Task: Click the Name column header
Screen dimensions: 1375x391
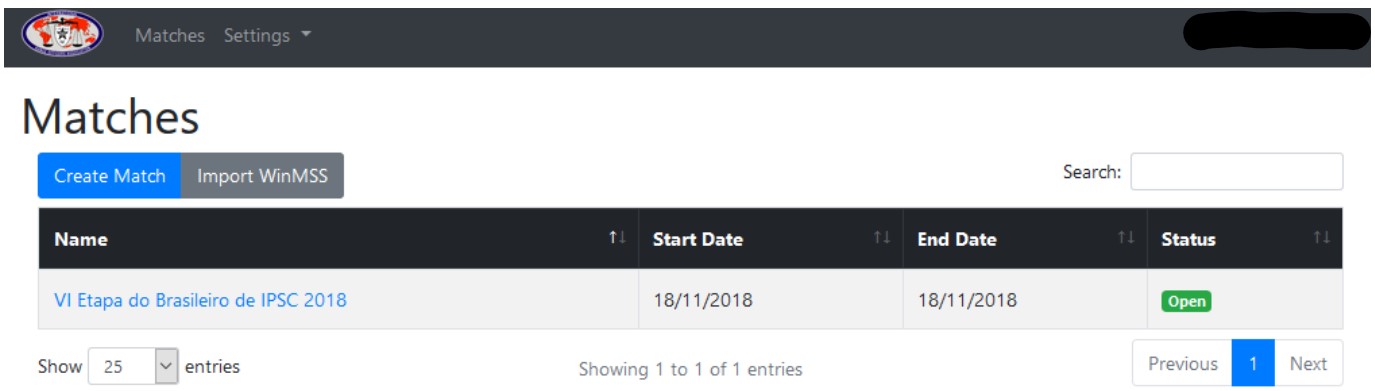Action: [x=338, y=239]
